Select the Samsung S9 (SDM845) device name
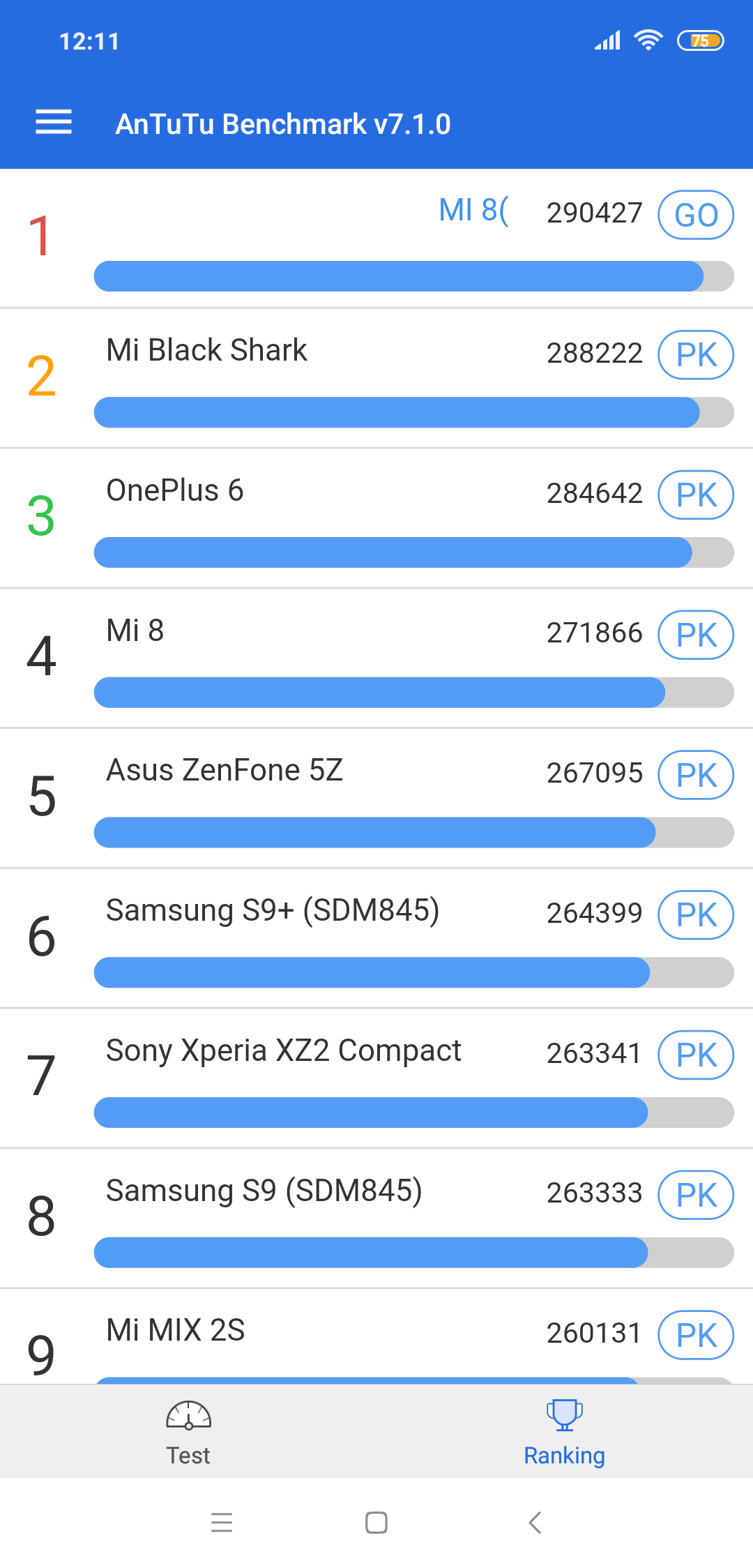753x1568 pixels. click(x=264, y=1191)
